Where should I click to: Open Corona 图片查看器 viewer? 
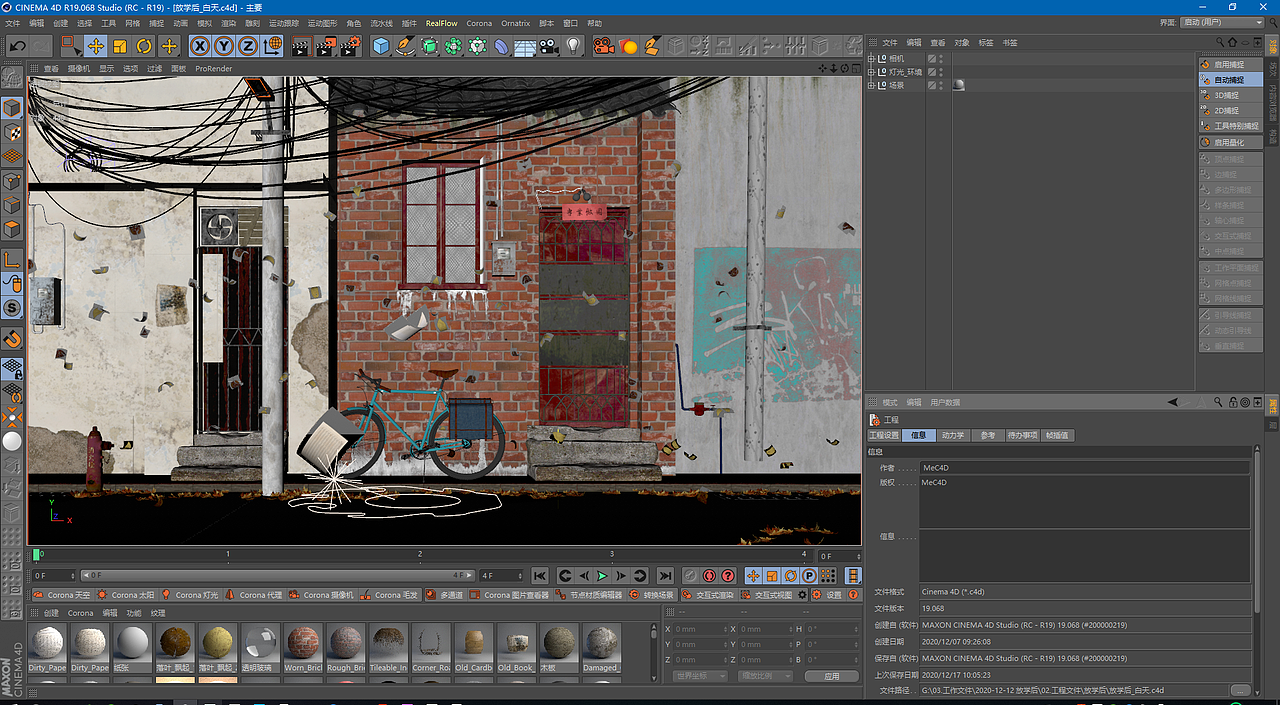pyautogui.click(x=509, y=595)
